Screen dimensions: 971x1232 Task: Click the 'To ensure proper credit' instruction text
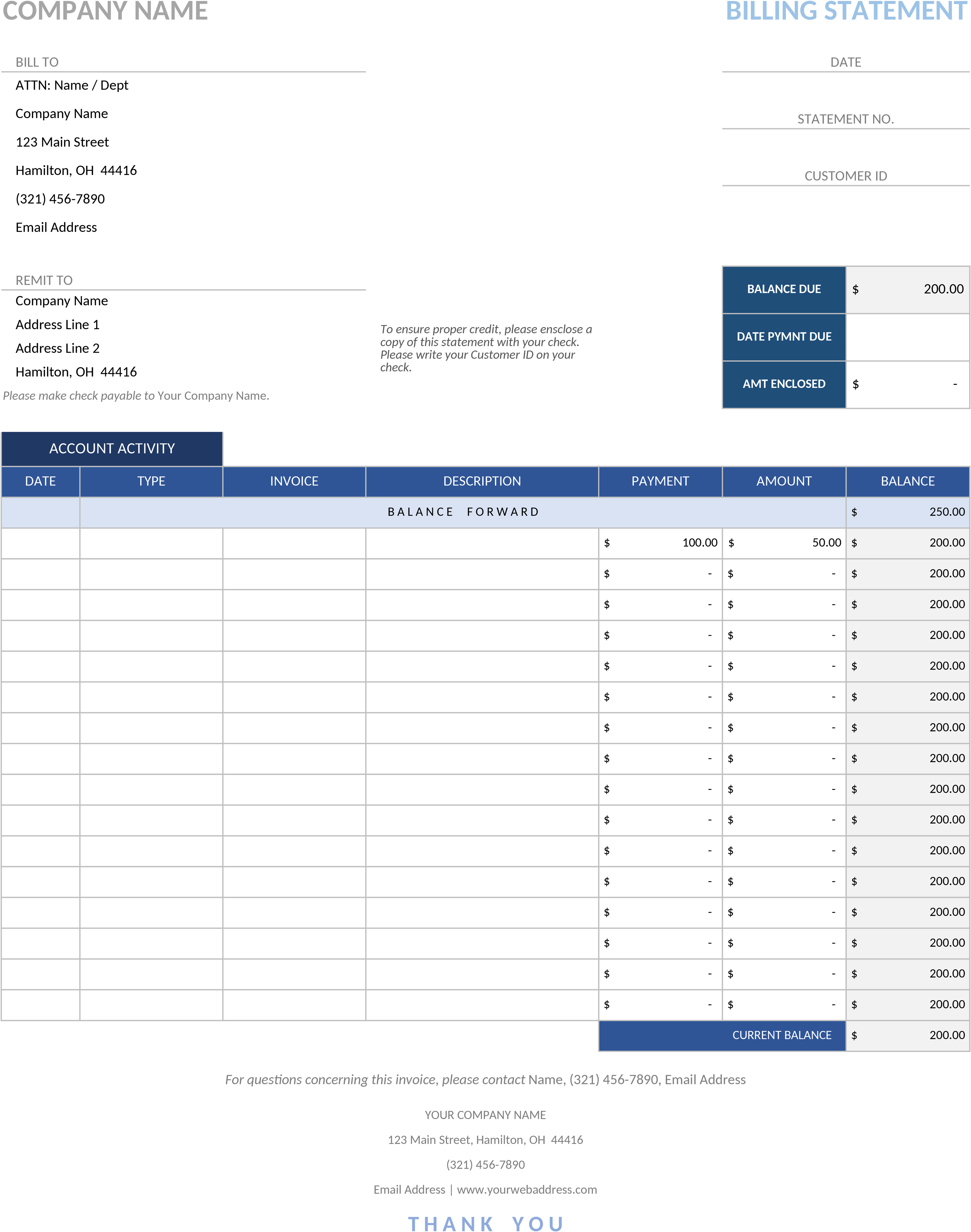[x=486, y=348]
